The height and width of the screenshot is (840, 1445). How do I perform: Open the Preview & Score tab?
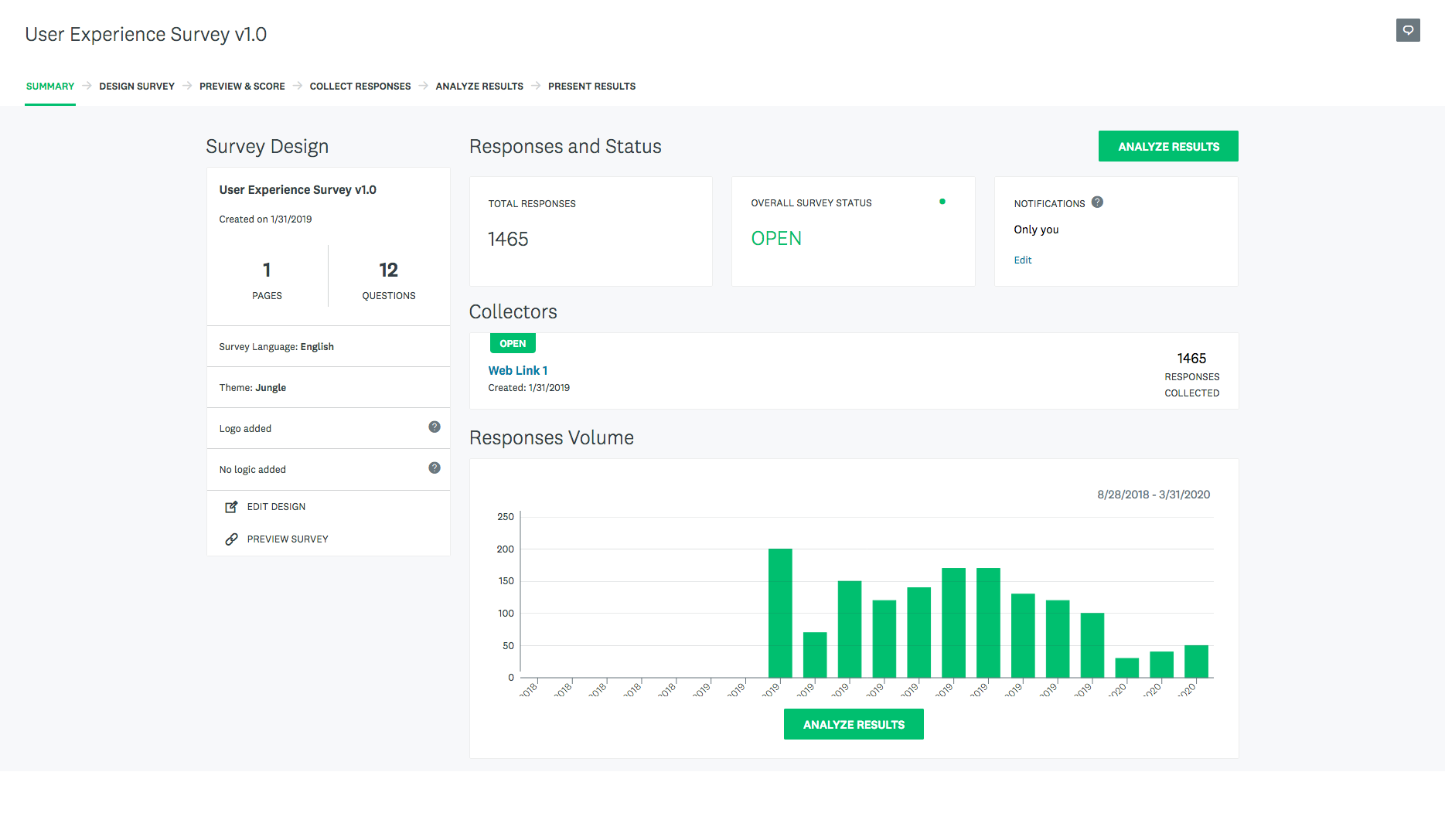click(242, 87)
